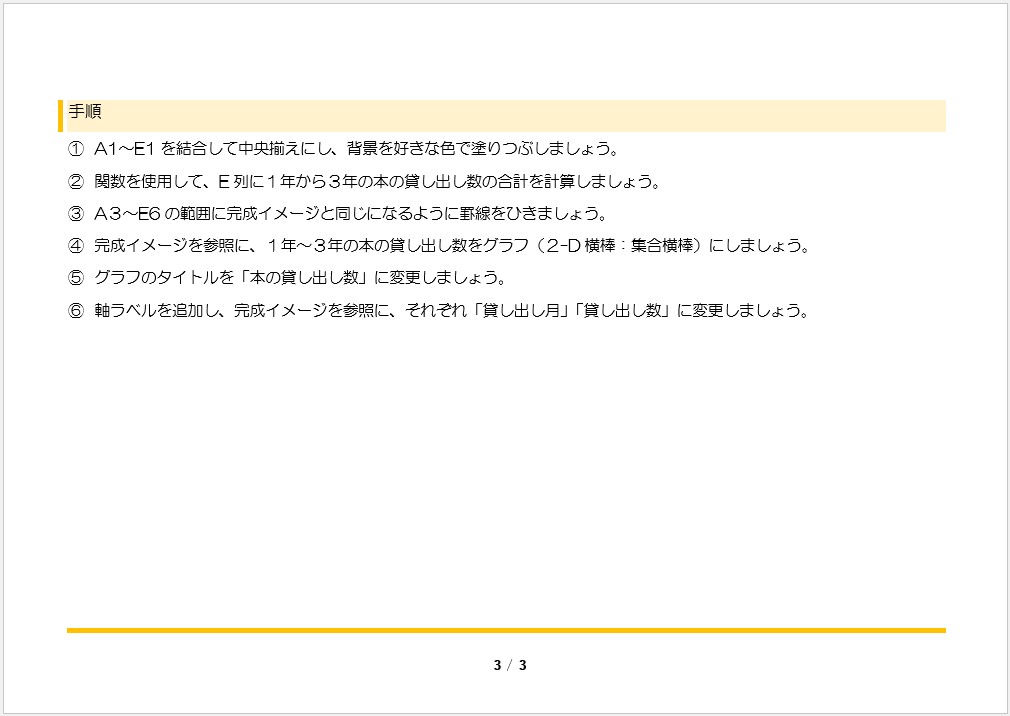
Task: Click step ③ about drawing borders on A3〜E6
Action: click(338, 214)
